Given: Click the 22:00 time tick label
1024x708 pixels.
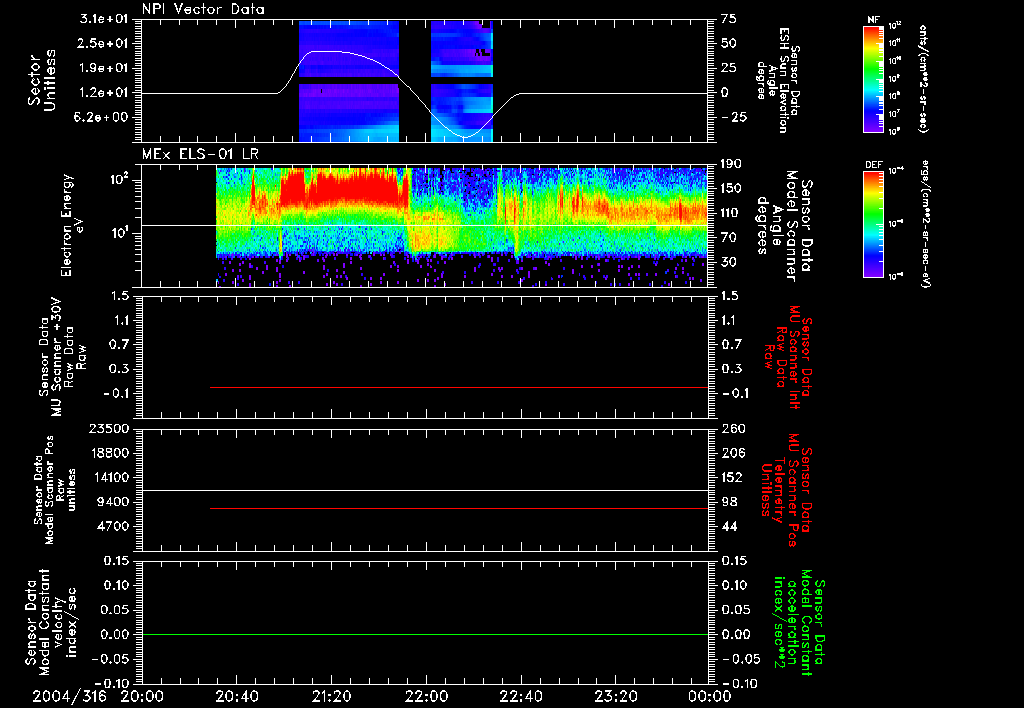Looking at the screenshot, I should 426,696.
